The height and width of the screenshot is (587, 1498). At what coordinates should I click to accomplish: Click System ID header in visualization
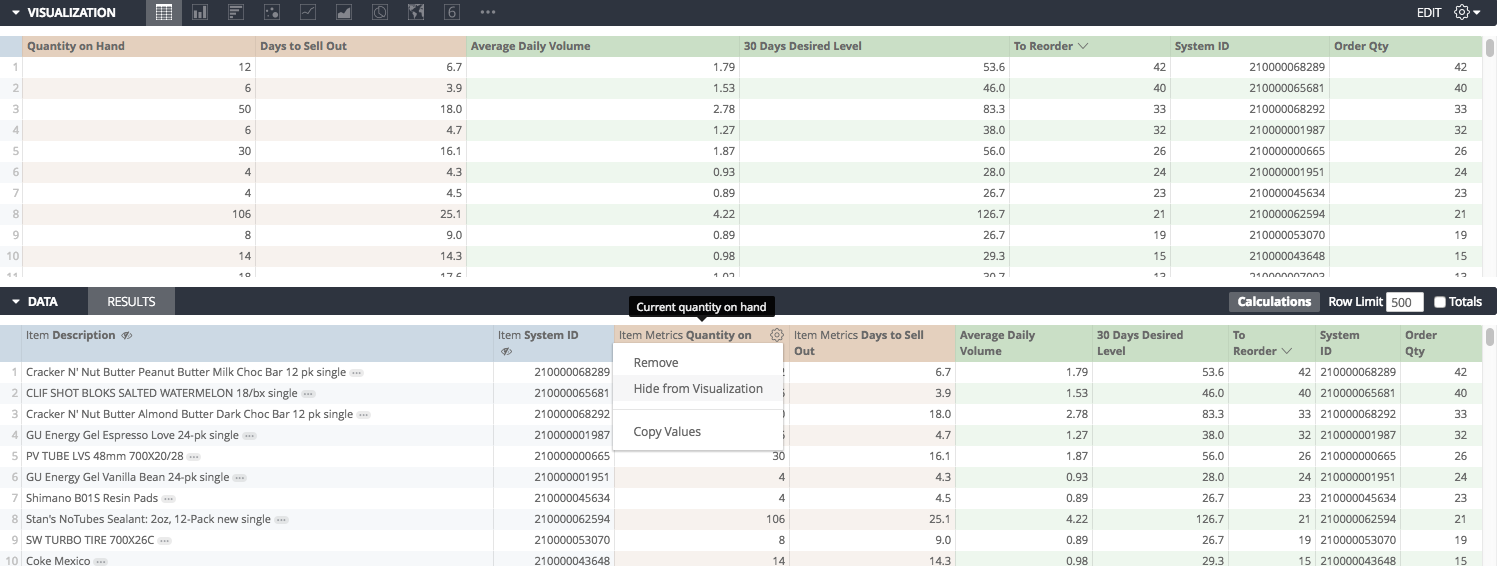(x=1250, y=46)
